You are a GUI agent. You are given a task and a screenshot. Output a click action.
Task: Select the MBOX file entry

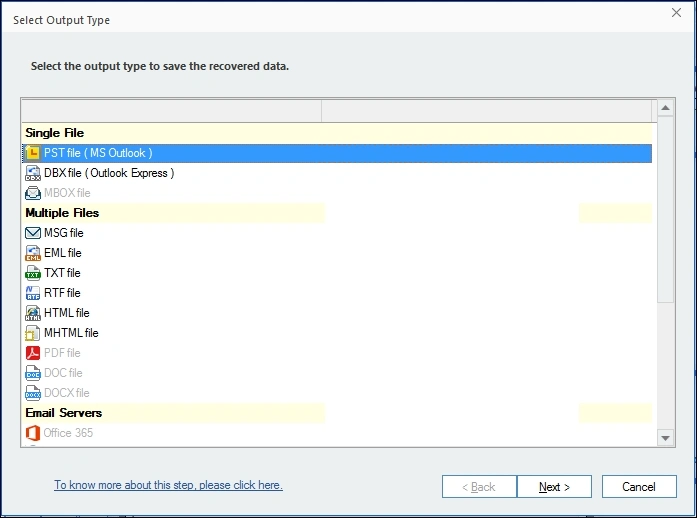point(336,193)
